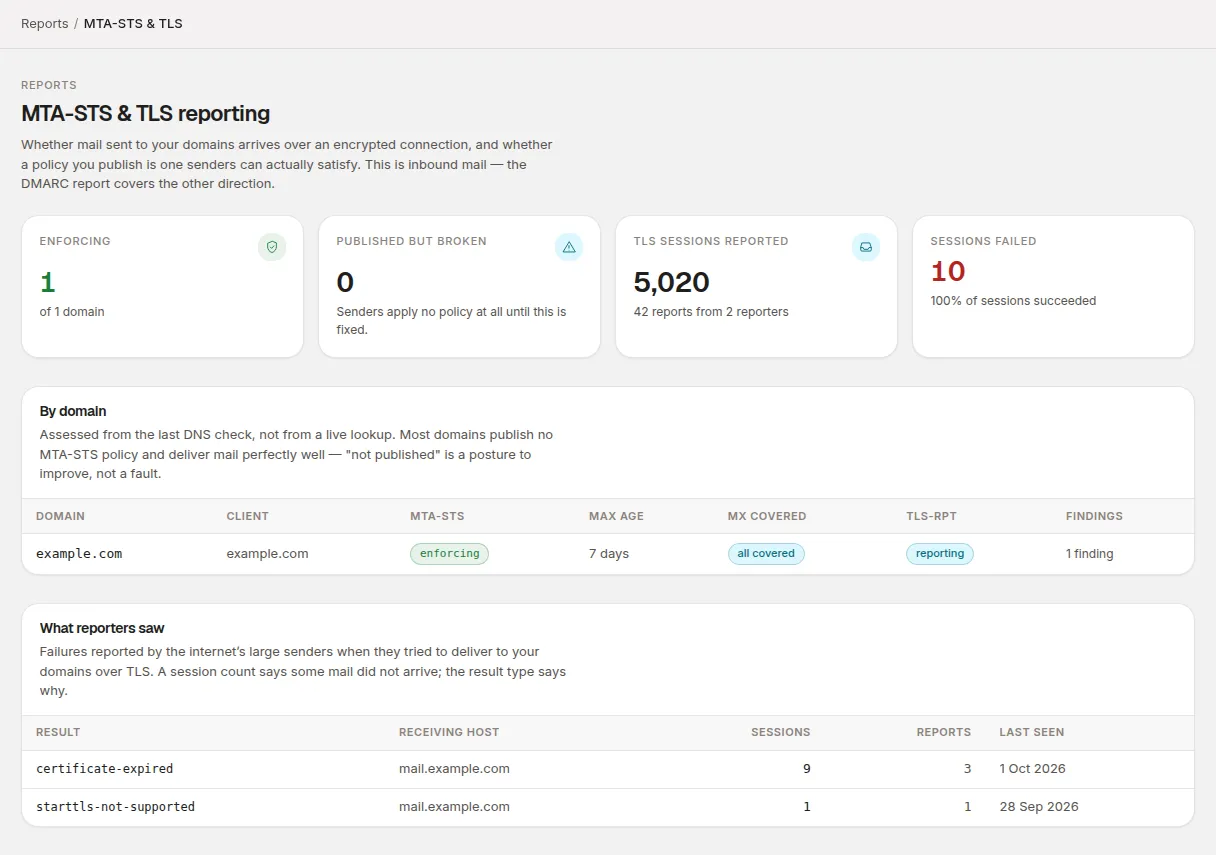Go back to Reports via the breadcrumb

(x=45, y=23)
